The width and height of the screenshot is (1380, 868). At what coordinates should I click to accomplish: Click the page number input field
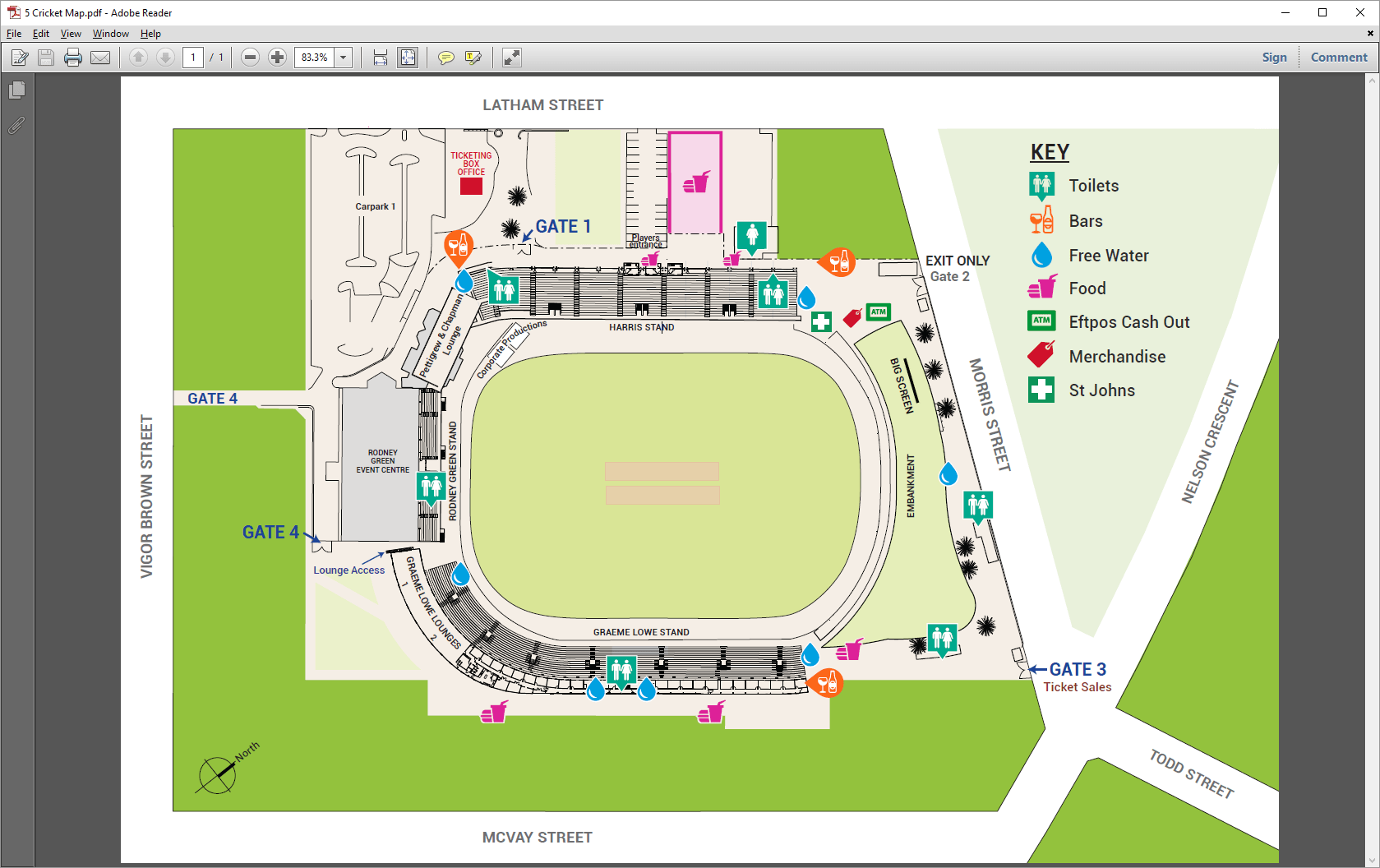193,58
